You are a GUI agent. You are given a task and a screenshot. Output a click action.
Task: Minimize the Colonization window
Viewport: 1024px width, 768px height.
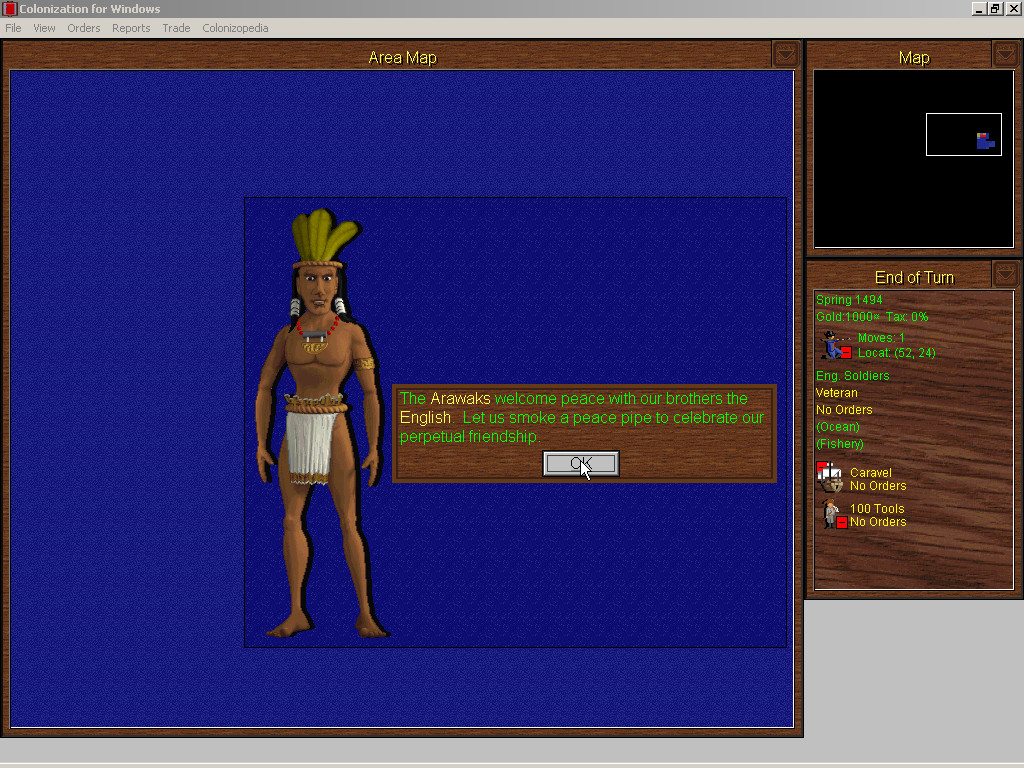tap(978, 8)
